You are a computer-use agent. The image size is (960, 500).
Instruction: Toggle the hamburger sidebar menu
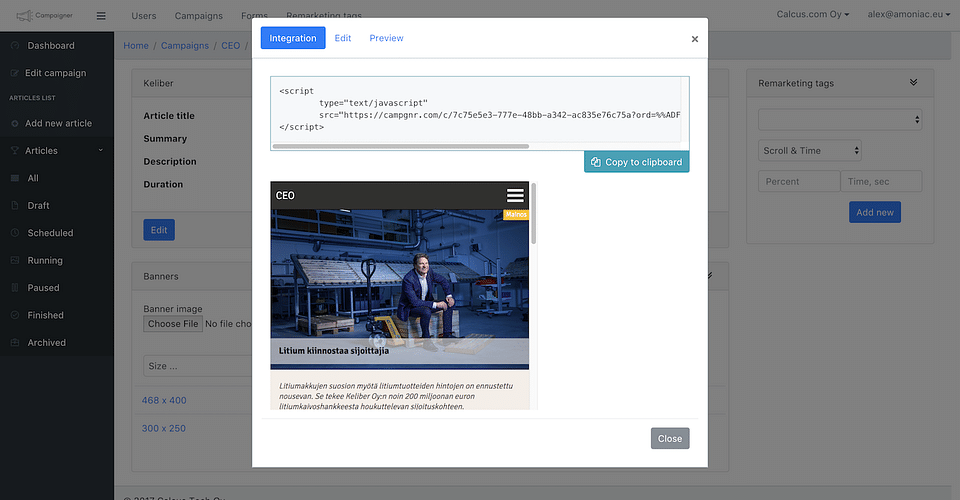pyautogui.click(x=101, y=16)
